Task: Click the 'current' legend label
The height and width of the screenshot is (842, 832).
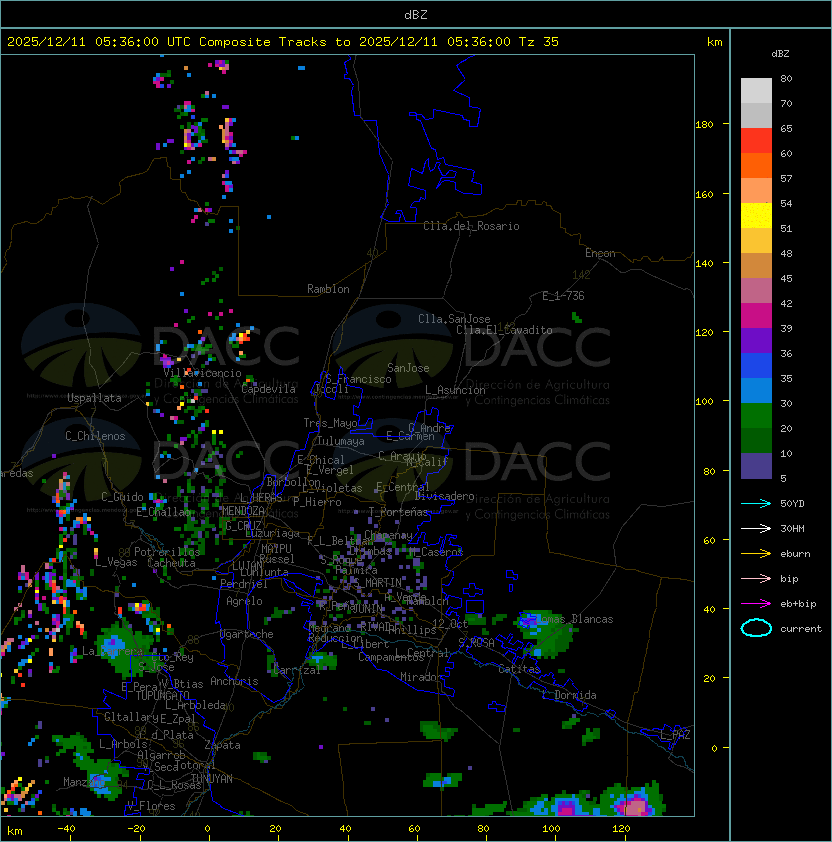Action: coord(801,629)
